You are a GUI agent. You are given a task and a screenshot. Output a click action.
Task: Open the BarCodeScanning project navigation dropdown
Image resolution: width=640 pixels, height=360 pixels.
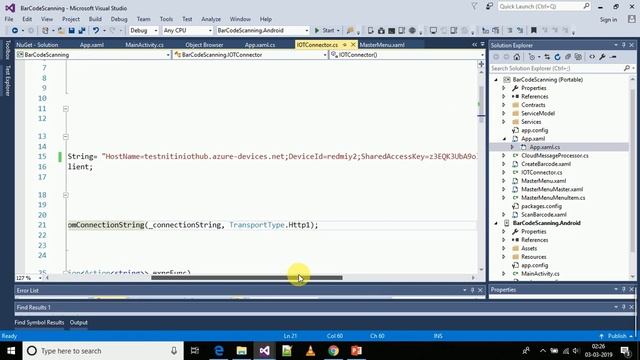[93, 55]
